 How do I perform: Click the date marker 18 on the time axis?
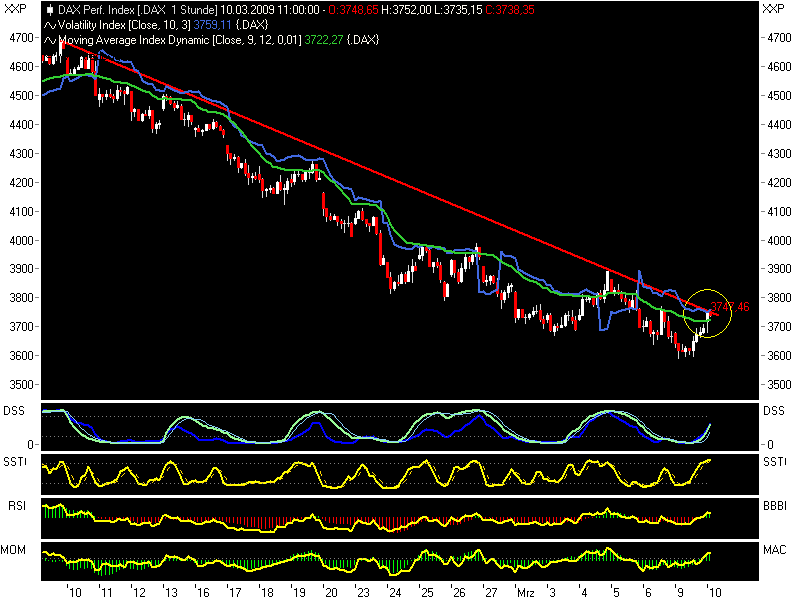coord(267,593)
